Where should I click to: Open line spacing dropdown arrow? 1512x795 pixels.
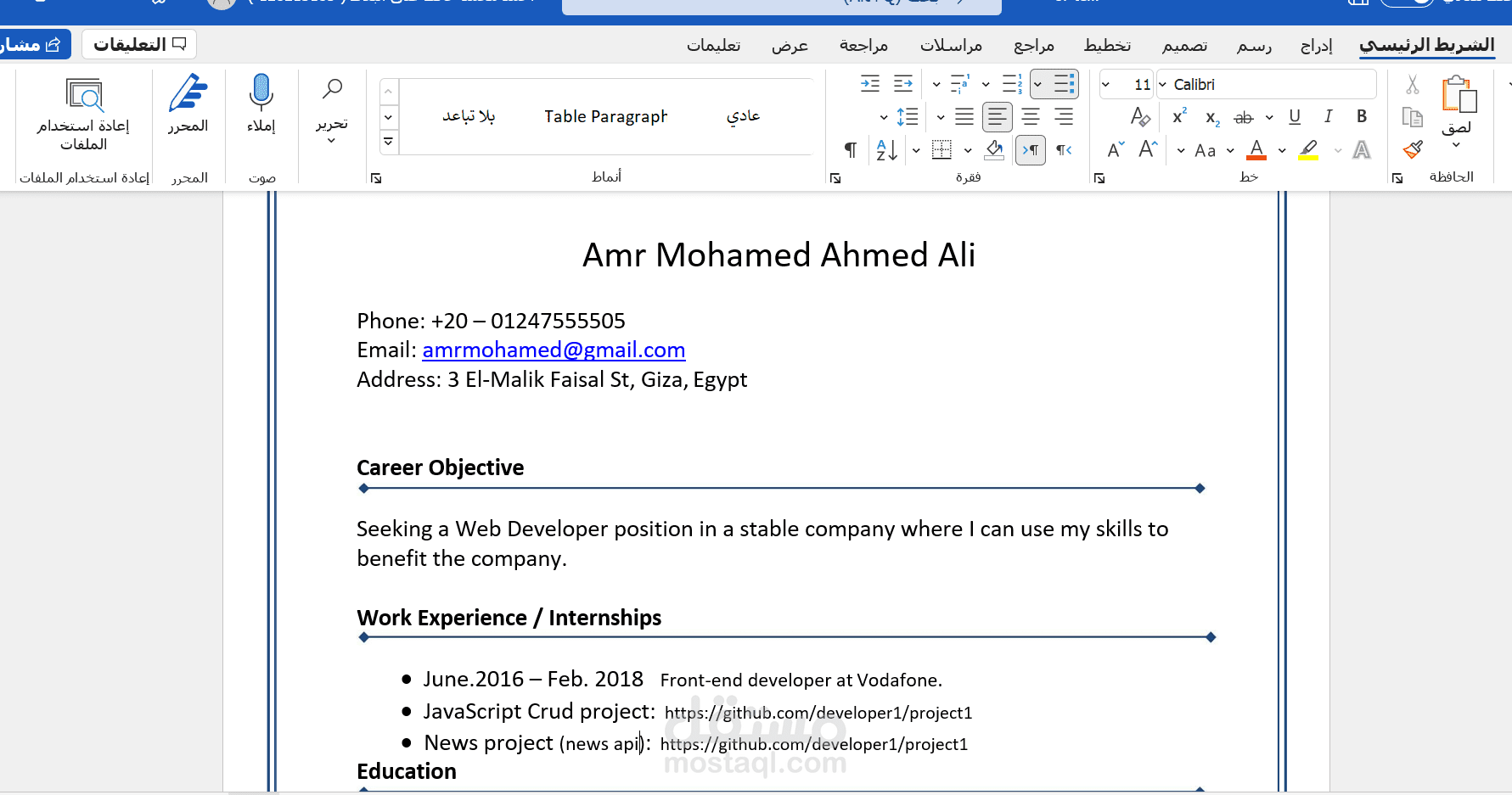point(884,117)
